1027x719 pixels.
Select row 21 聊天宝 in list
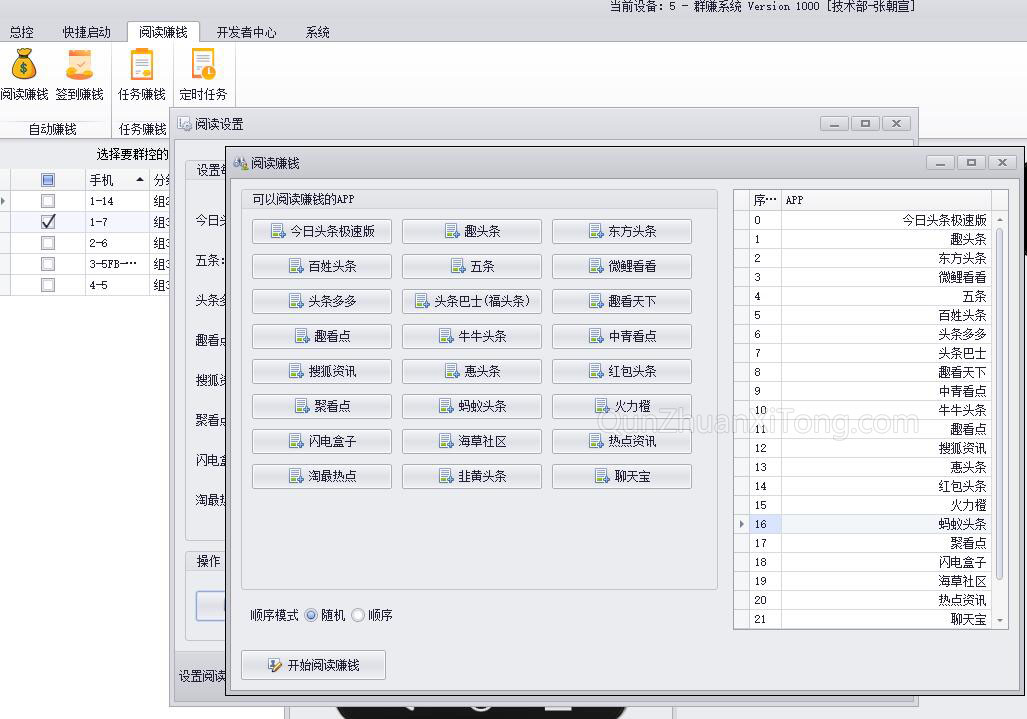pos(870,619)
